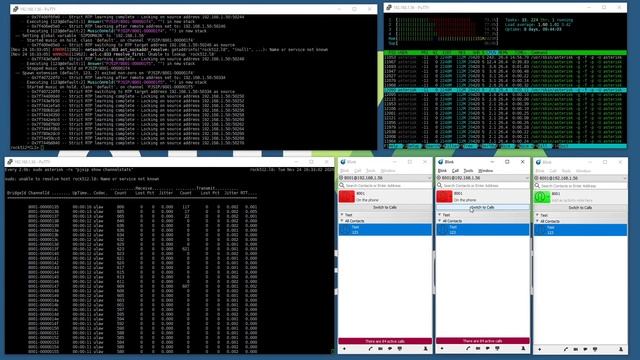Start screen sharing in right Blink window
The width and height of the screenshot is (640, 360).
(x=595, y=349)
